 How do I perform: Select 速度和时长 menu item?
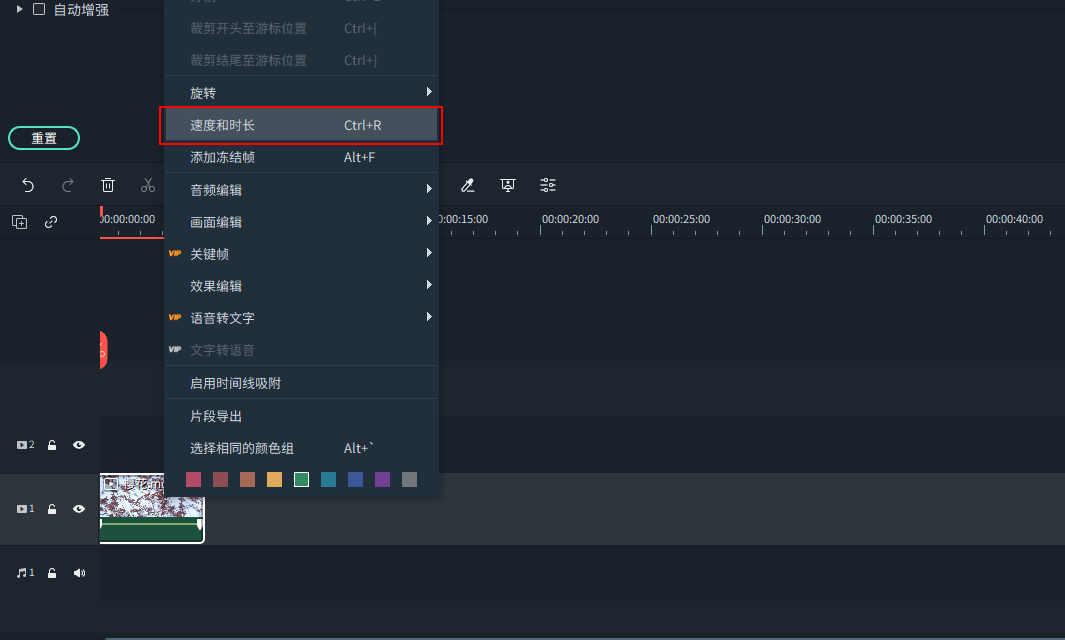coord(302,125)
